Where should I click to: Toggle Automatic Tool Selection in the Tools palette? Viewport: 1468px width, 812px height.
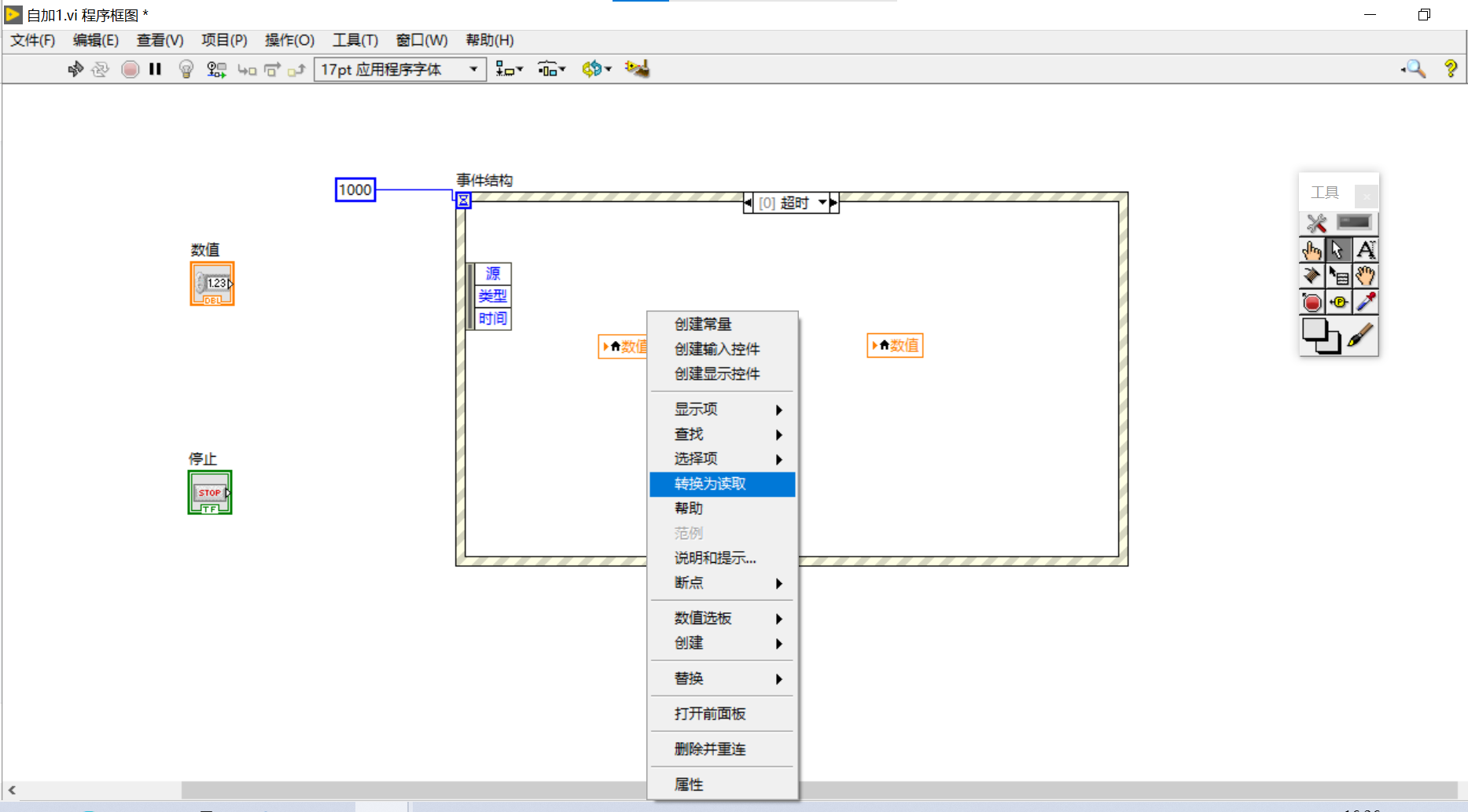pyautogui.click(x=1316, y=223)
